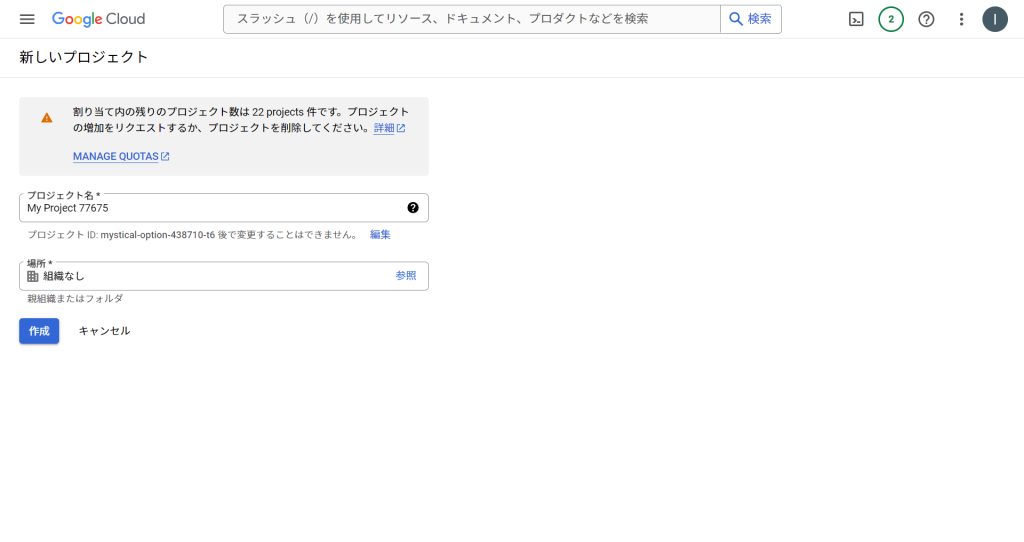1024x542 pixels.
Task: Open the hamburger navigation menu
Action: pyautogui.click(x=27, y=19)
